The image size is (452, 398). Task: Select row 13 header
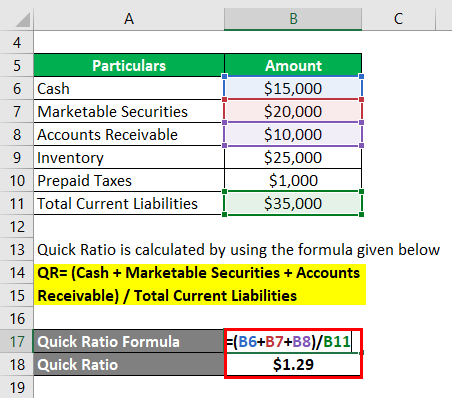[17, 249]
